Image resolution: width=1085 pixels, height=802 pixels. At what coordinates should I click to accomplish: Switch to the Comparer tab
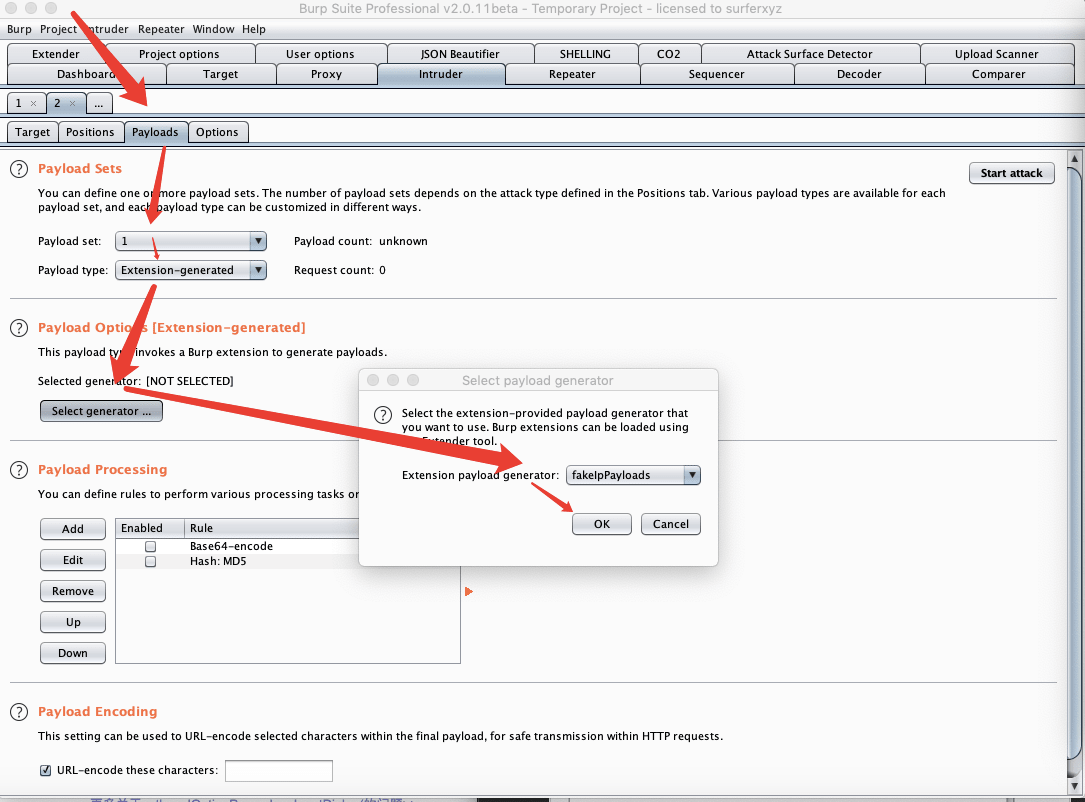[999, 74]
